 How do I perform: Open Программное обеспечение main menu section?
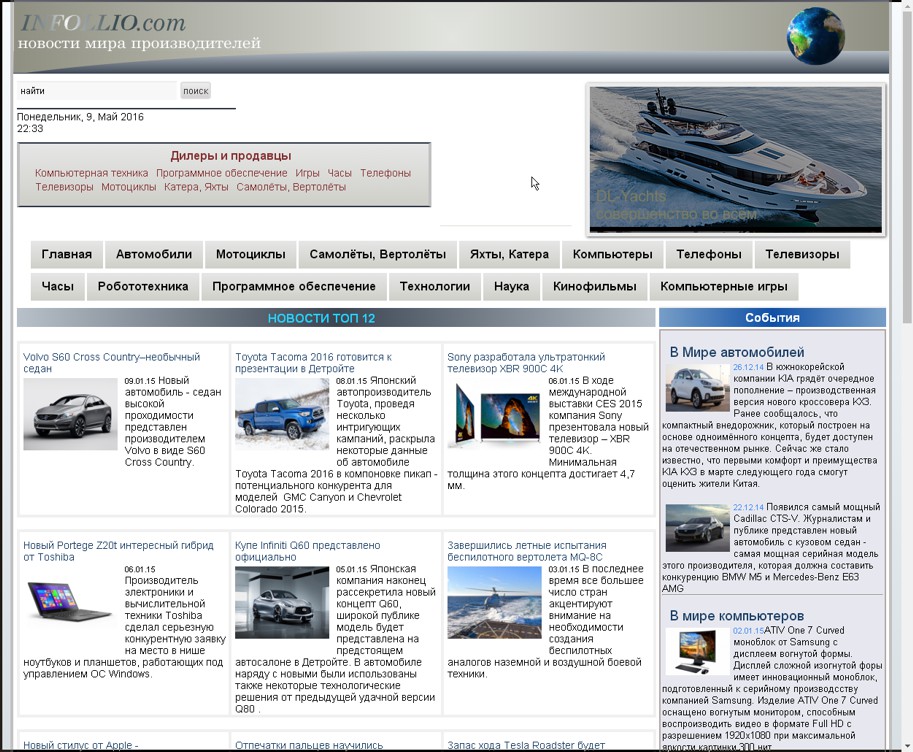(x=293, y=287)
